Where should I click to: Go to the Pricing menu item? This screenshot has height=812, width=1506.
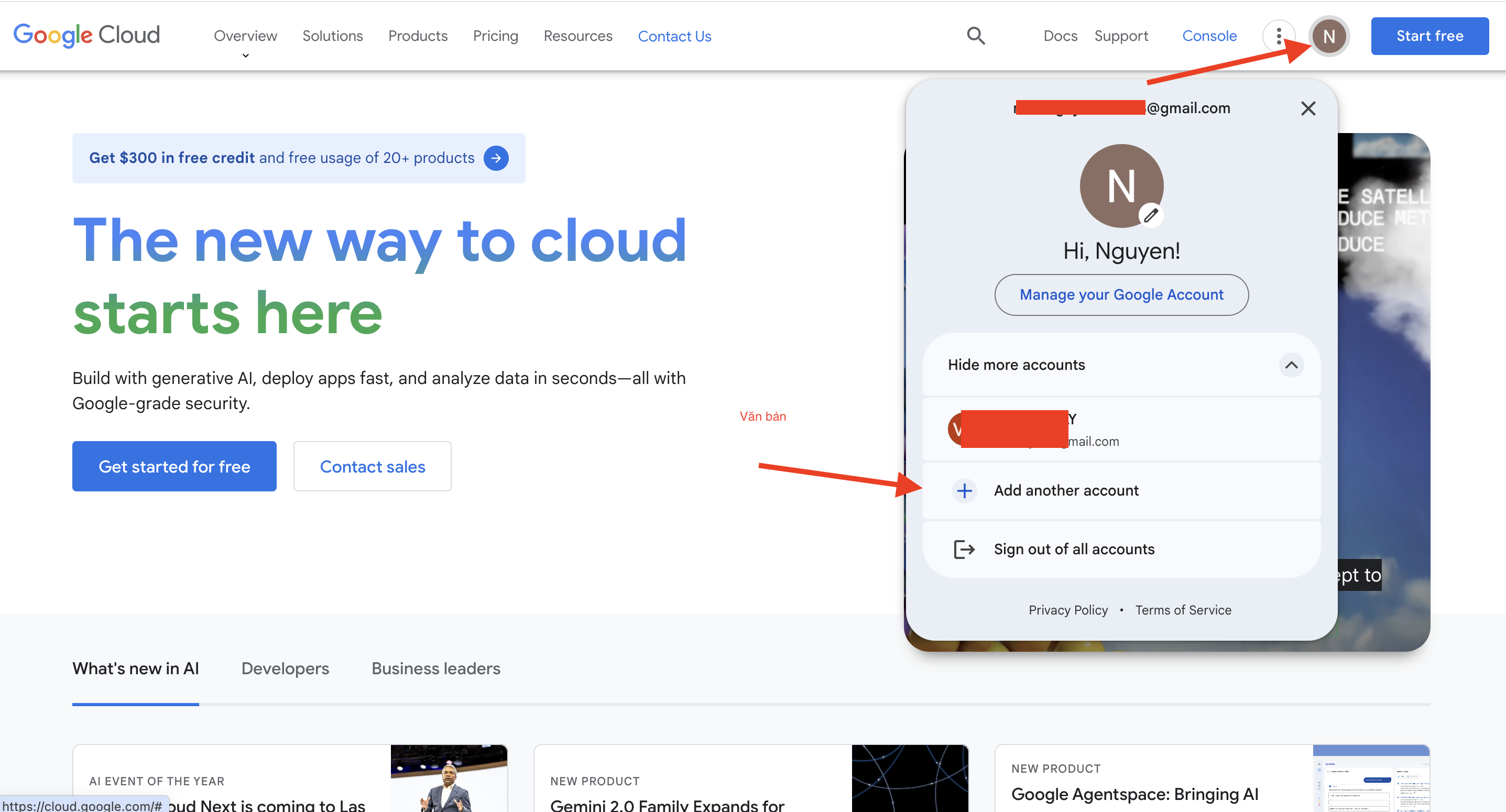[495, 36]
